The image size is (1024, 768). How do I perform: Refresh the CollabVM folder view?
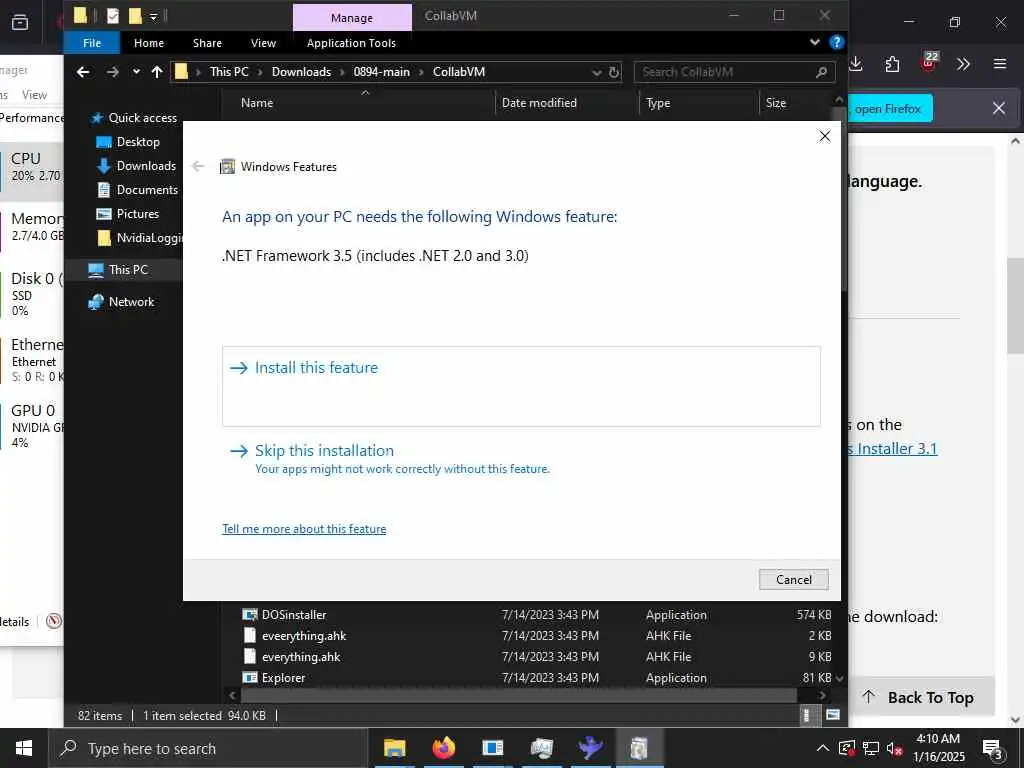pyautogui.click(x=614, y=72)
